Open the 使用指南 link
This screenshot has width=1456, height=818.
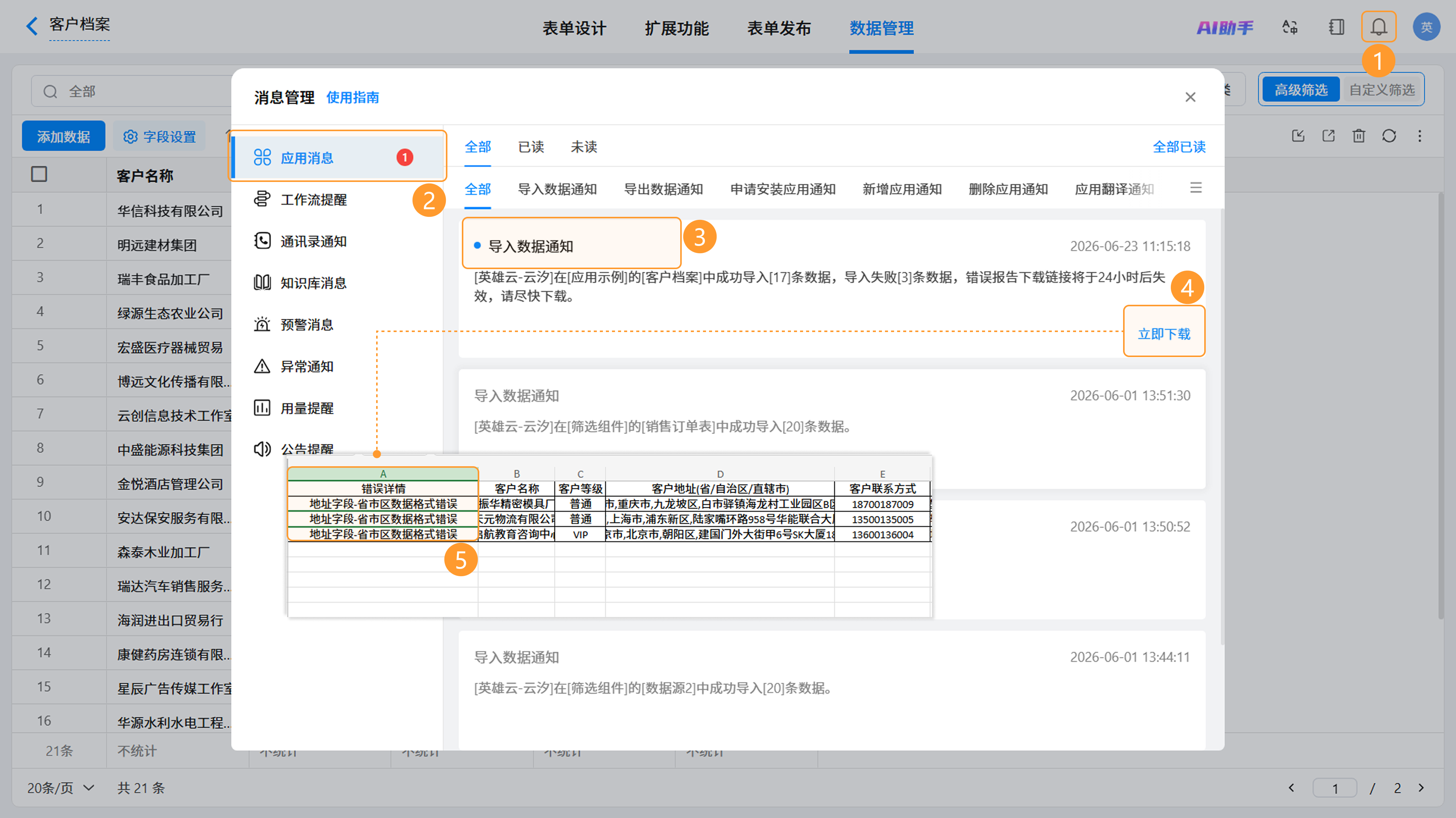353,97
